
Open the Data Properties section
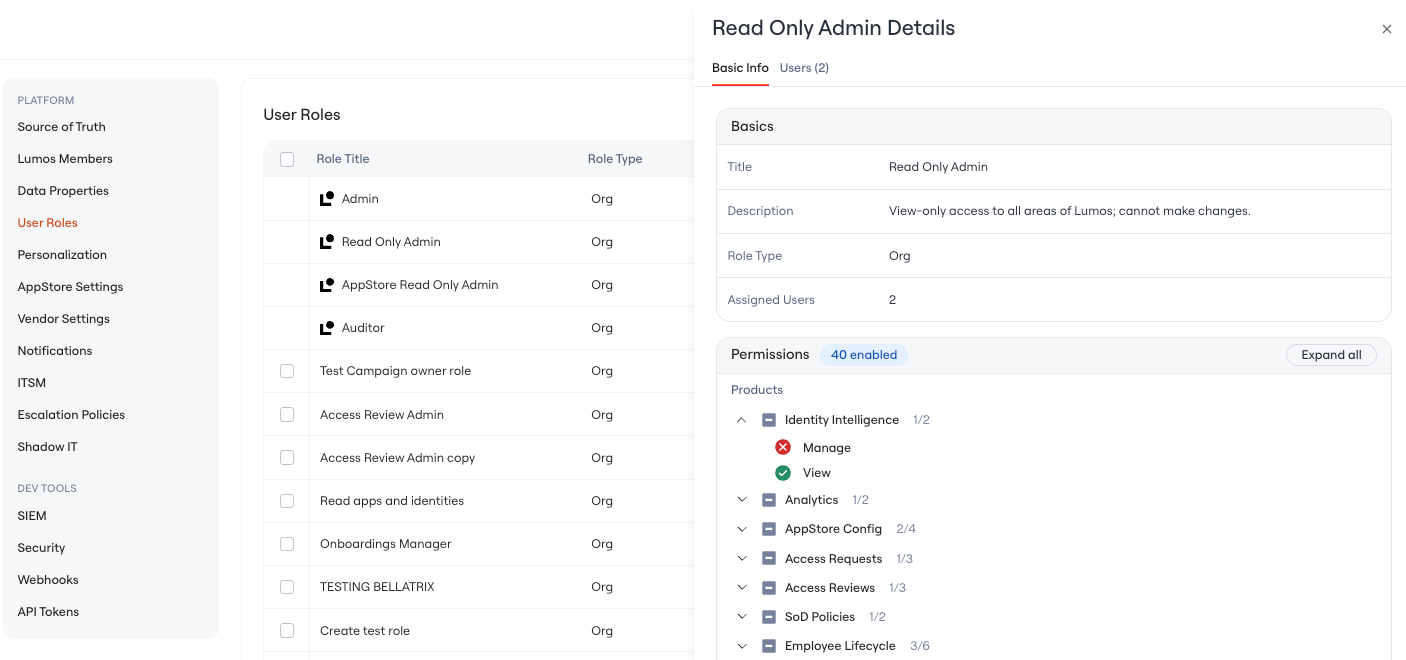click(63, 191)
